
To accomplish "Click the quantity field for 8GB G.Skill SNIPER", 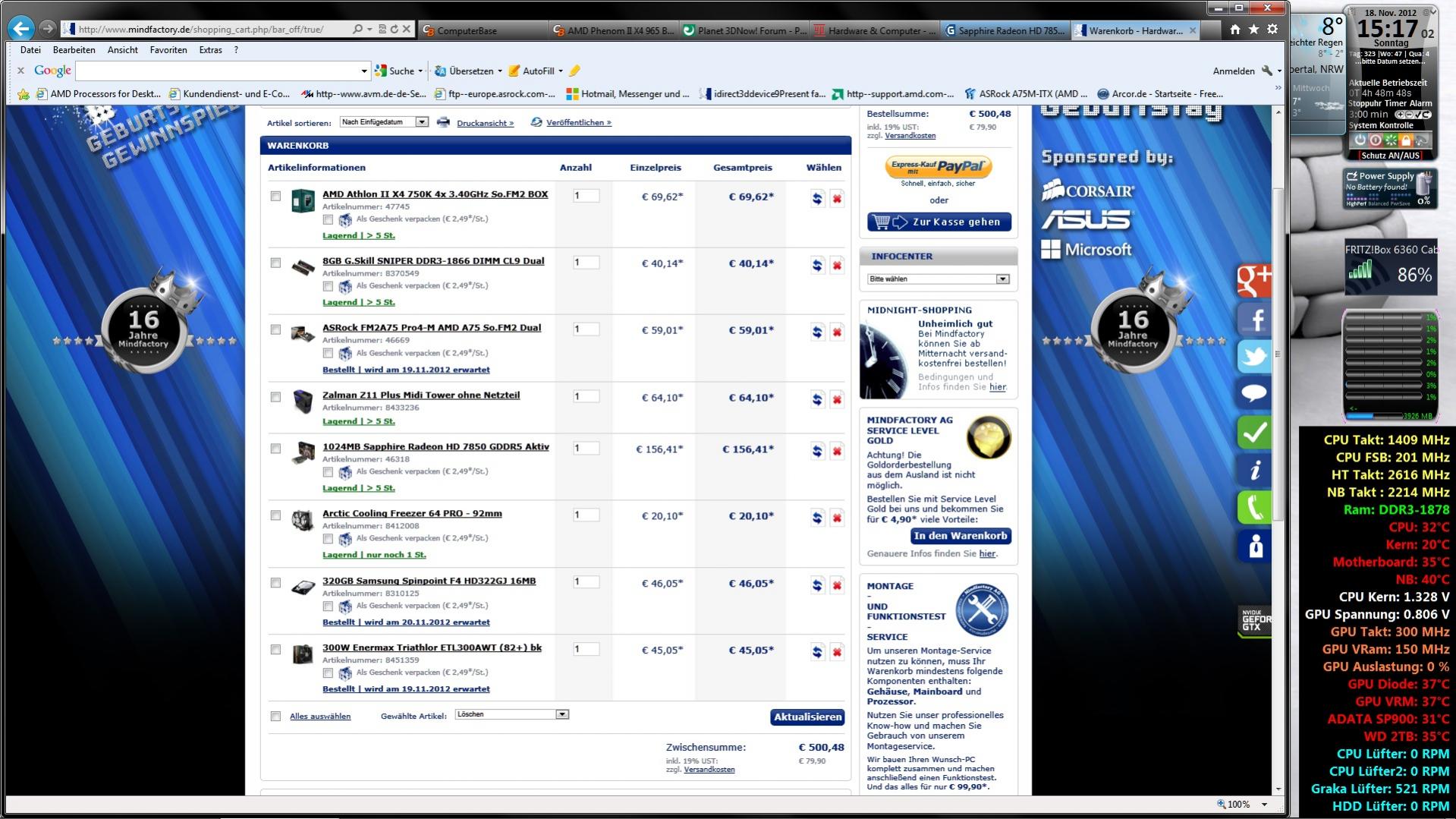I will 586,263.
